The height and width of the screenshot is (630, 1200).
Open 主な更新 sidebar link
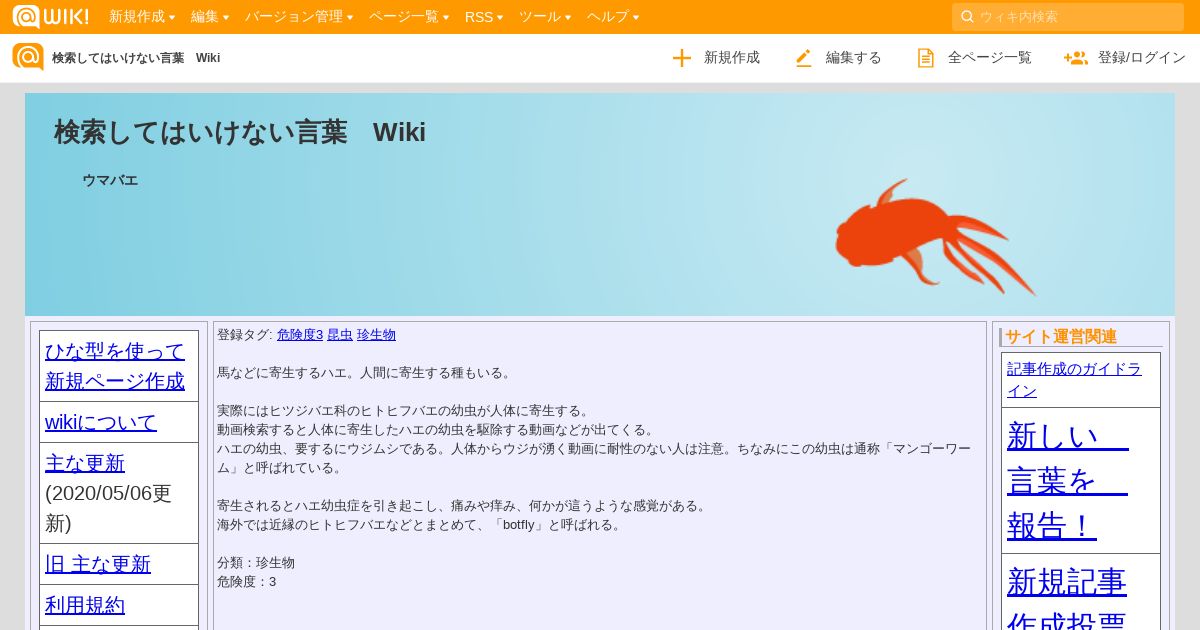85,463
